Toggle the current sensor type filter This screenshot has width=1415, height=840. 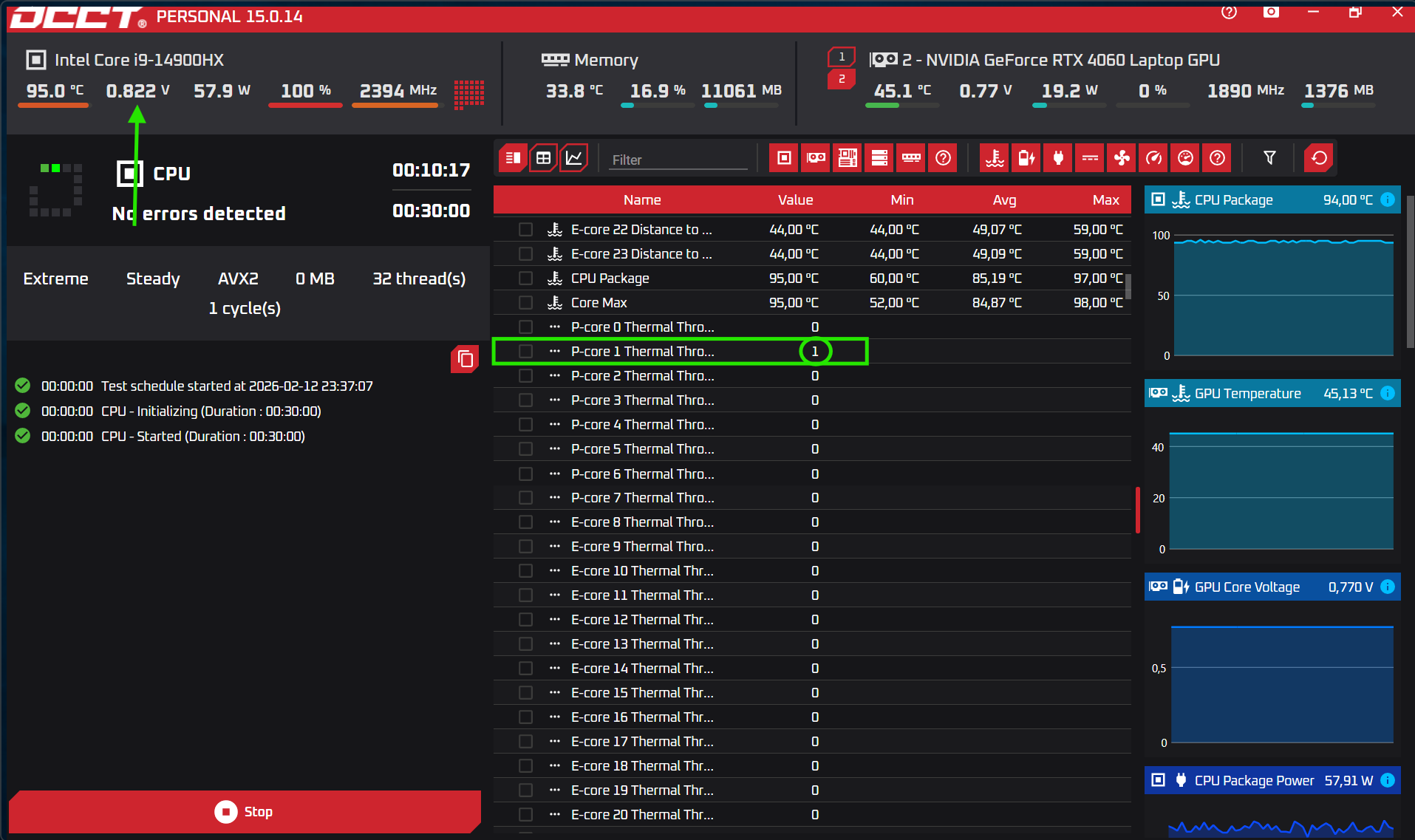click(1090, 158)
